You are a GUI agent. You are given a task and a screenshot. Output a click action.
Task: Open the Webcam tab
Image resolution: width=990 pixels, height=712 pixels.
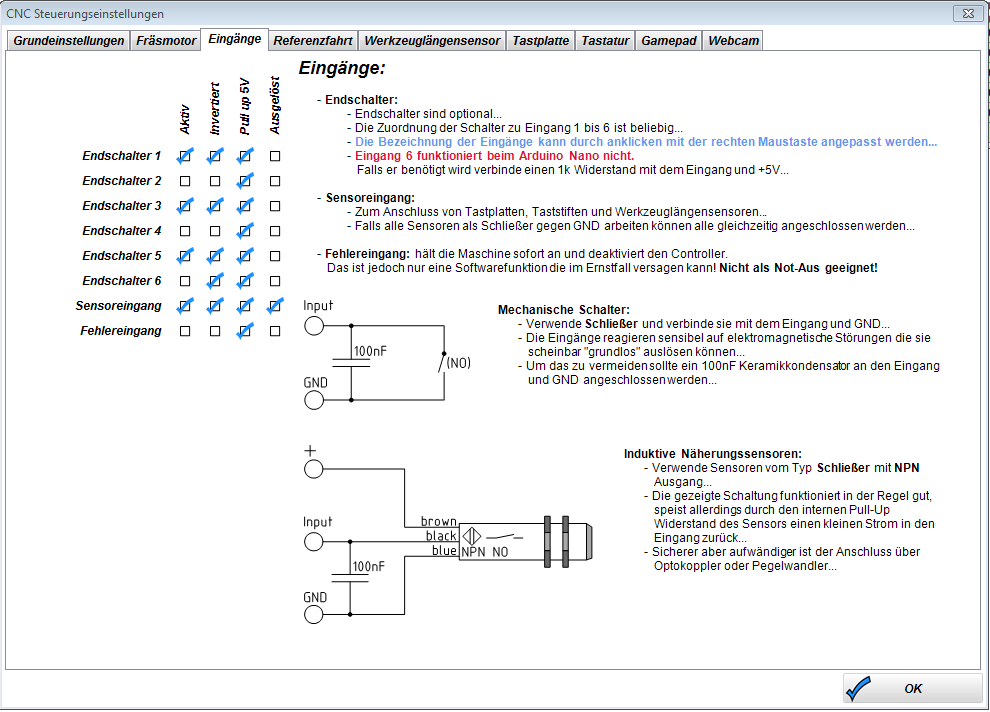[x=733, y=41]
